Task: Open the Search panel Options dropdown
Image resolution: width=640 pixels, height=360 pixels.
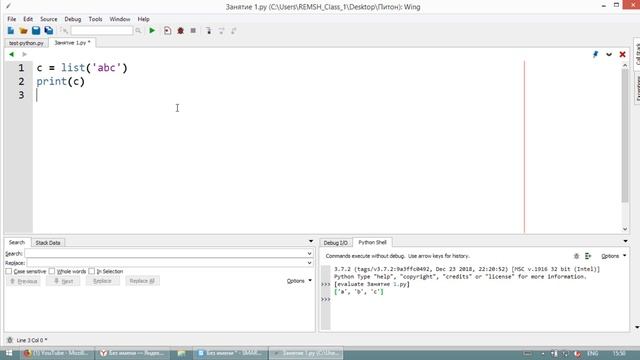Action: (299, 281)
